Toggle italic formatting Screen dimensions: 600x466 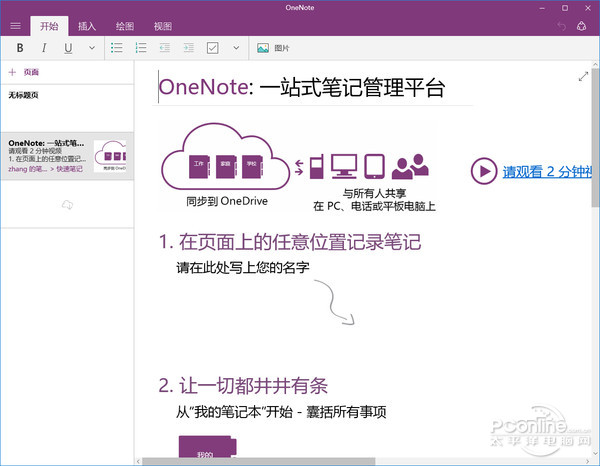click(44, 48)
